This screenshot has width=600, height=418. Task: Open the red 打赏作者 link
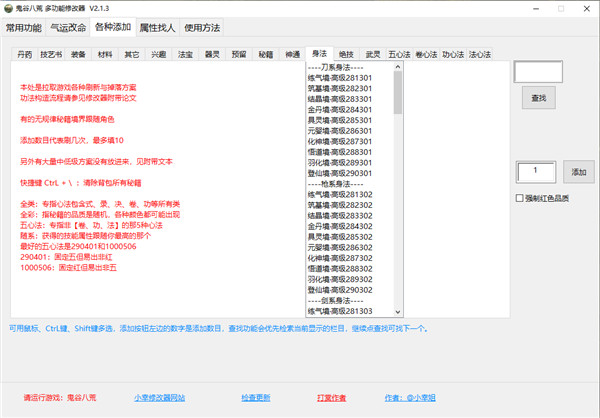coord(331,398)
